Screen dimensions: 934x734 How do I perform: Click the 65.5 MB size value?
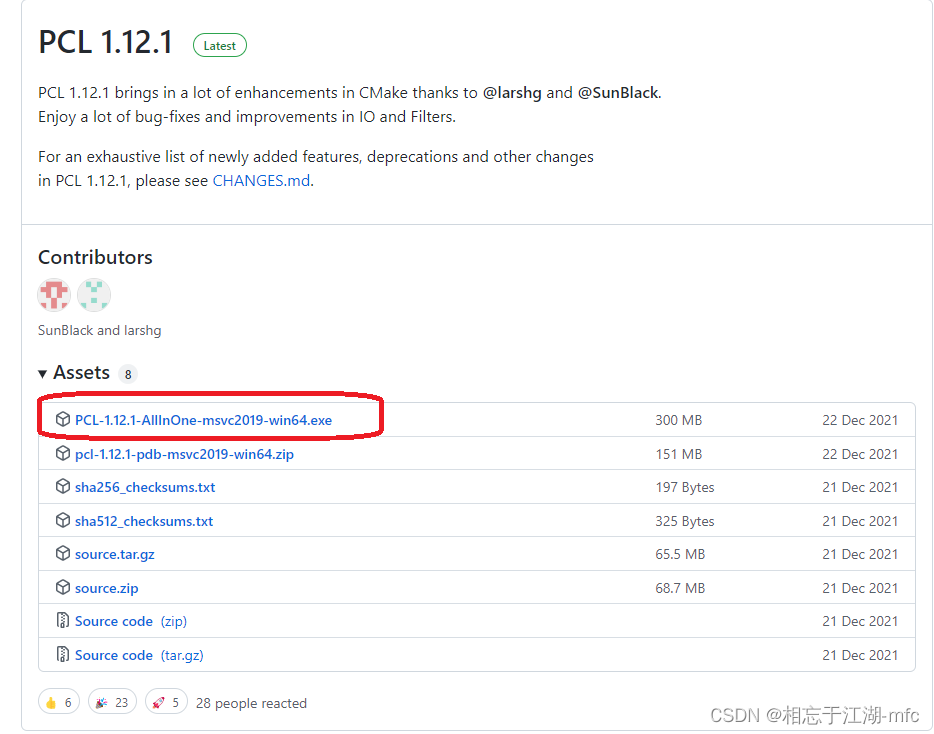click(680, 555)
